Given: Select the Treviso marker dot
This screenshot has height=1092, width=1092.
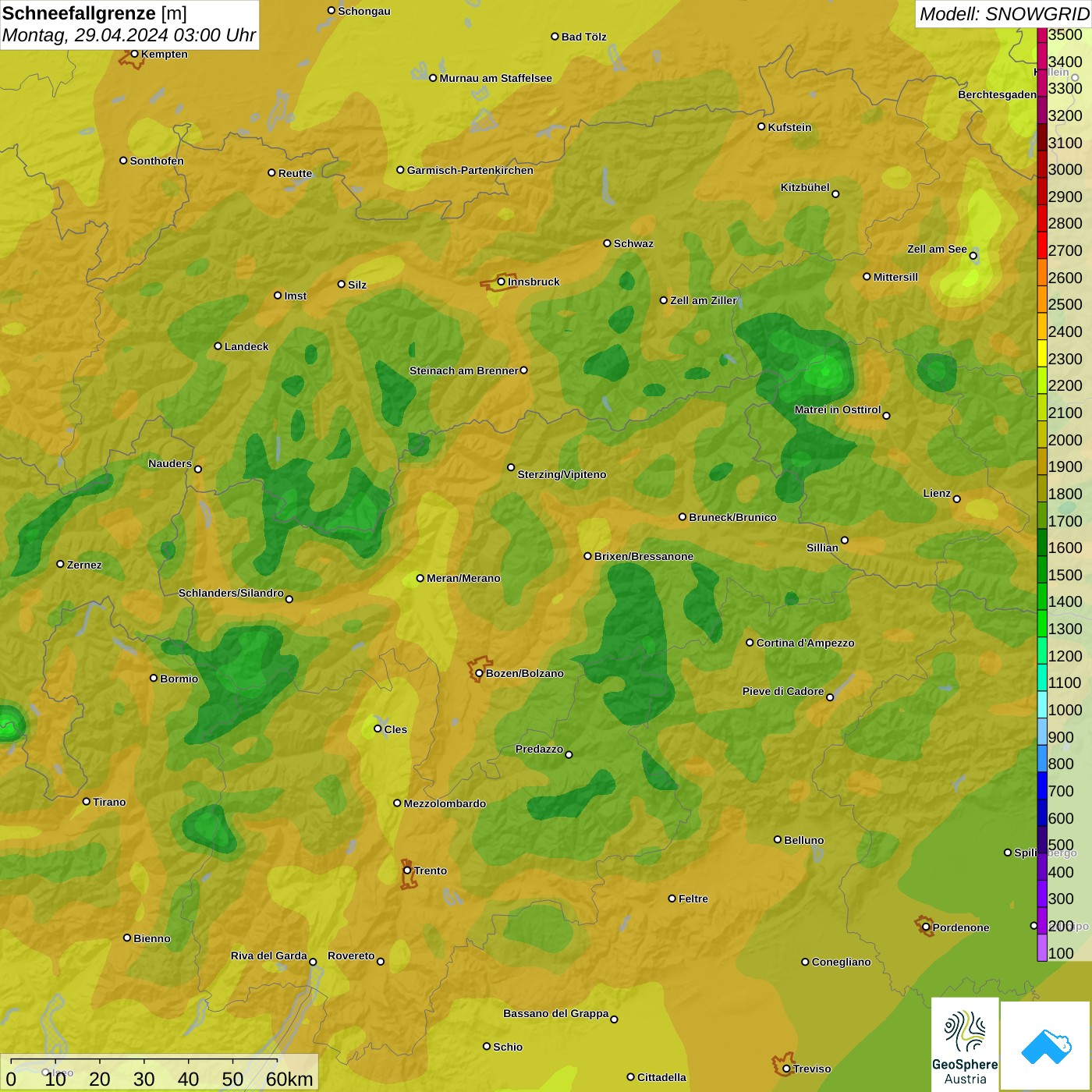Looking at the screenshot, I should click(786, 1069).
